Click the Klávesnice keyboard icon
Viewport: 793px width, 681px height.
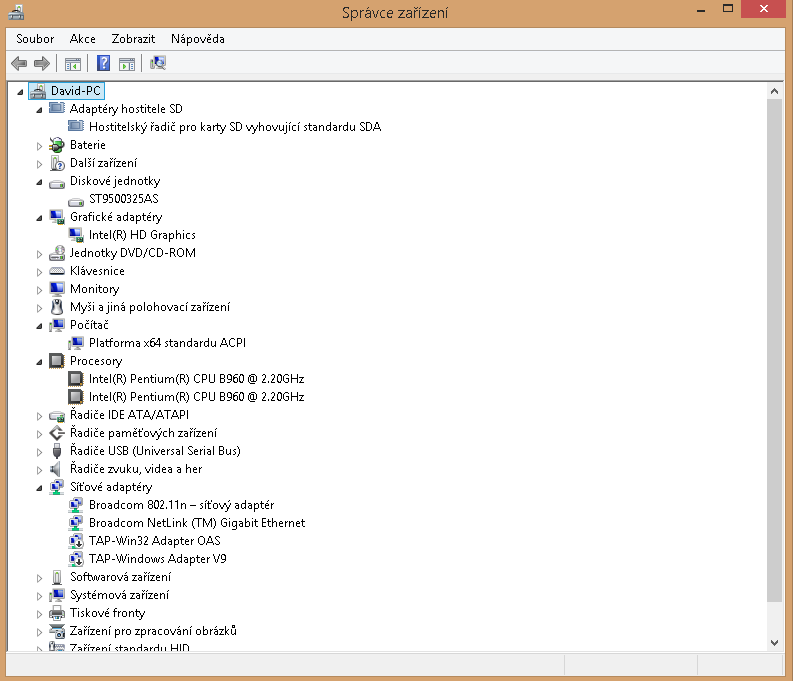[57, 271]
